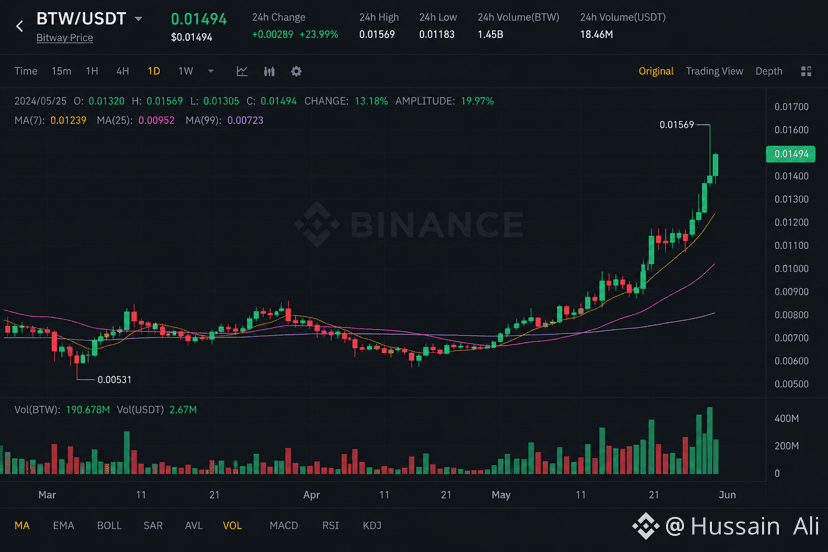
Task: Open the BTW/USDT pair dropdown arrow
Action: [138, 19]
